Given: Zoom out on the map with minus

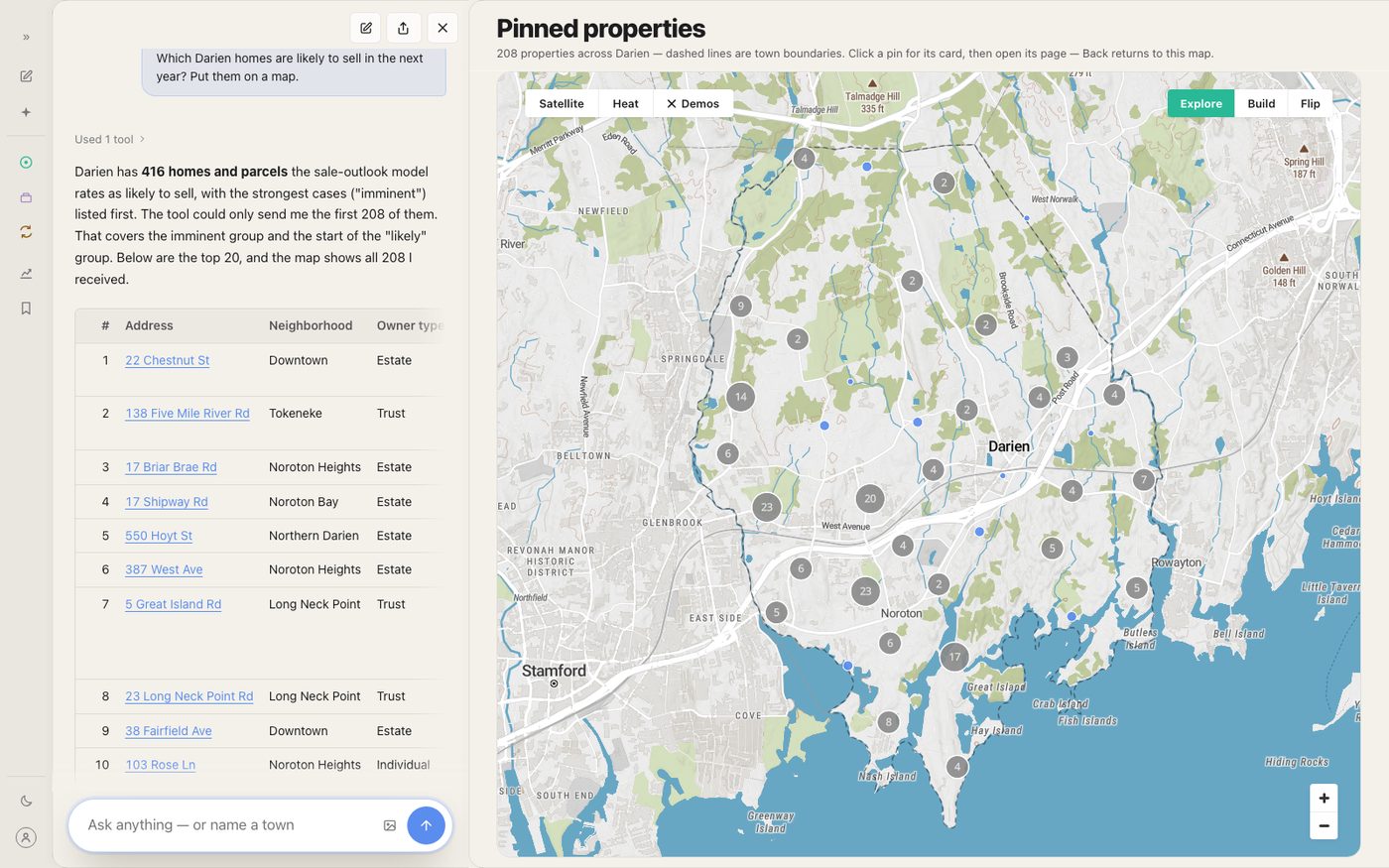Looking at the screenshot, I should (1324, 825).
